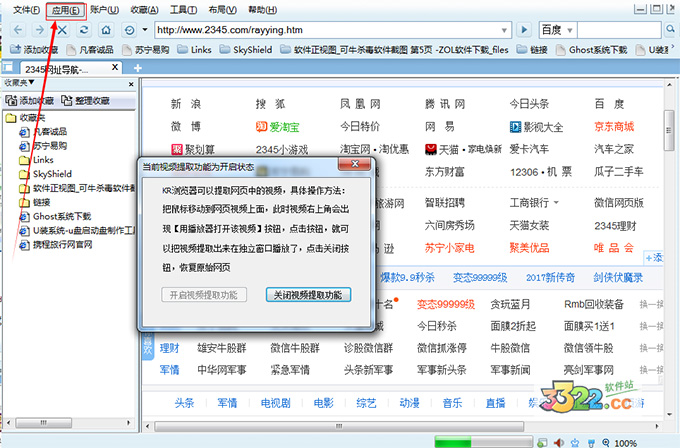
Task: Open the 帮助(H) menu
Action: pyautogui.click(x=262, y=10)
